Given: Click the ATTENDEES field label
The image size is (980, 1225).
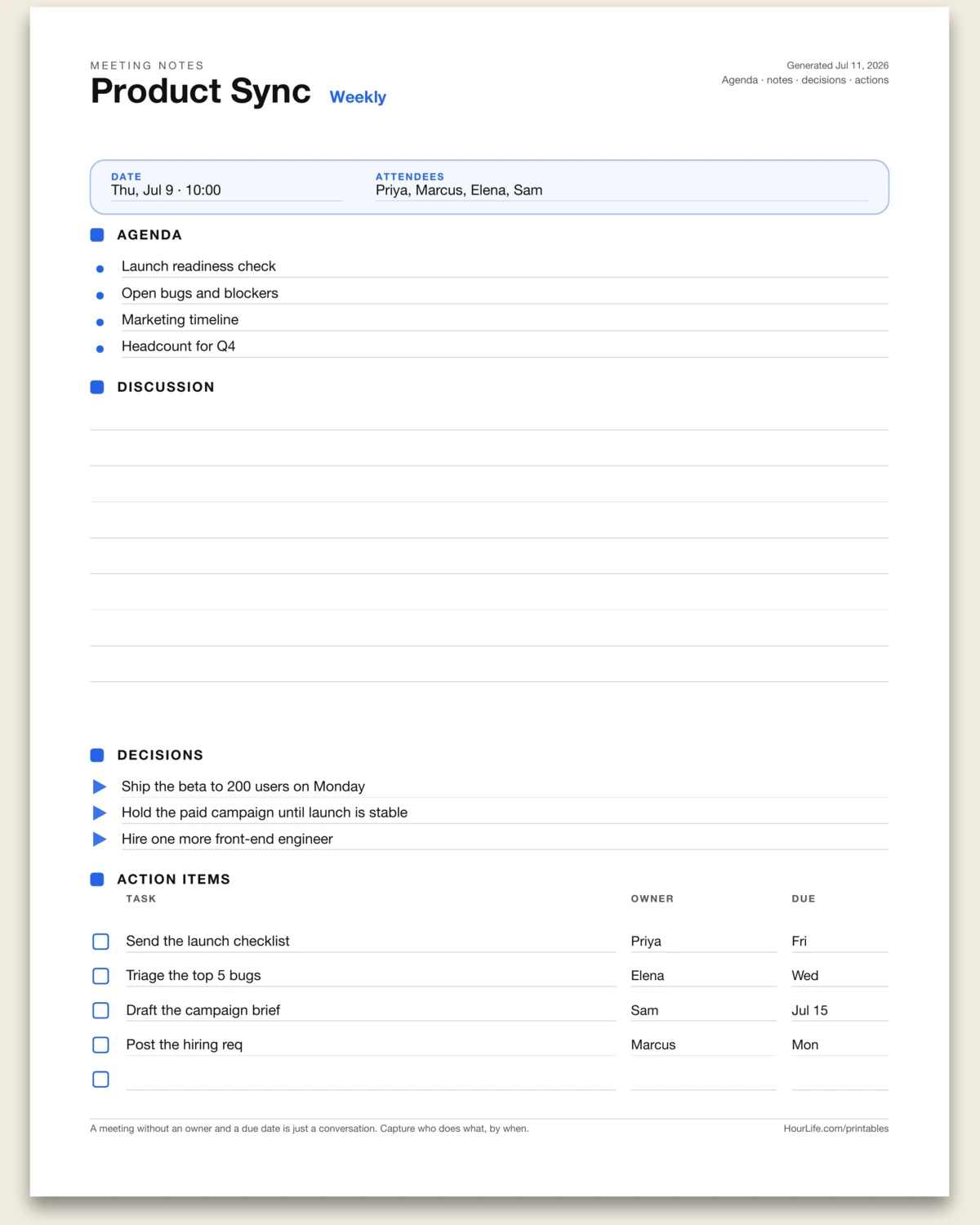Looking at the screenshot, I should click(410, 176).
